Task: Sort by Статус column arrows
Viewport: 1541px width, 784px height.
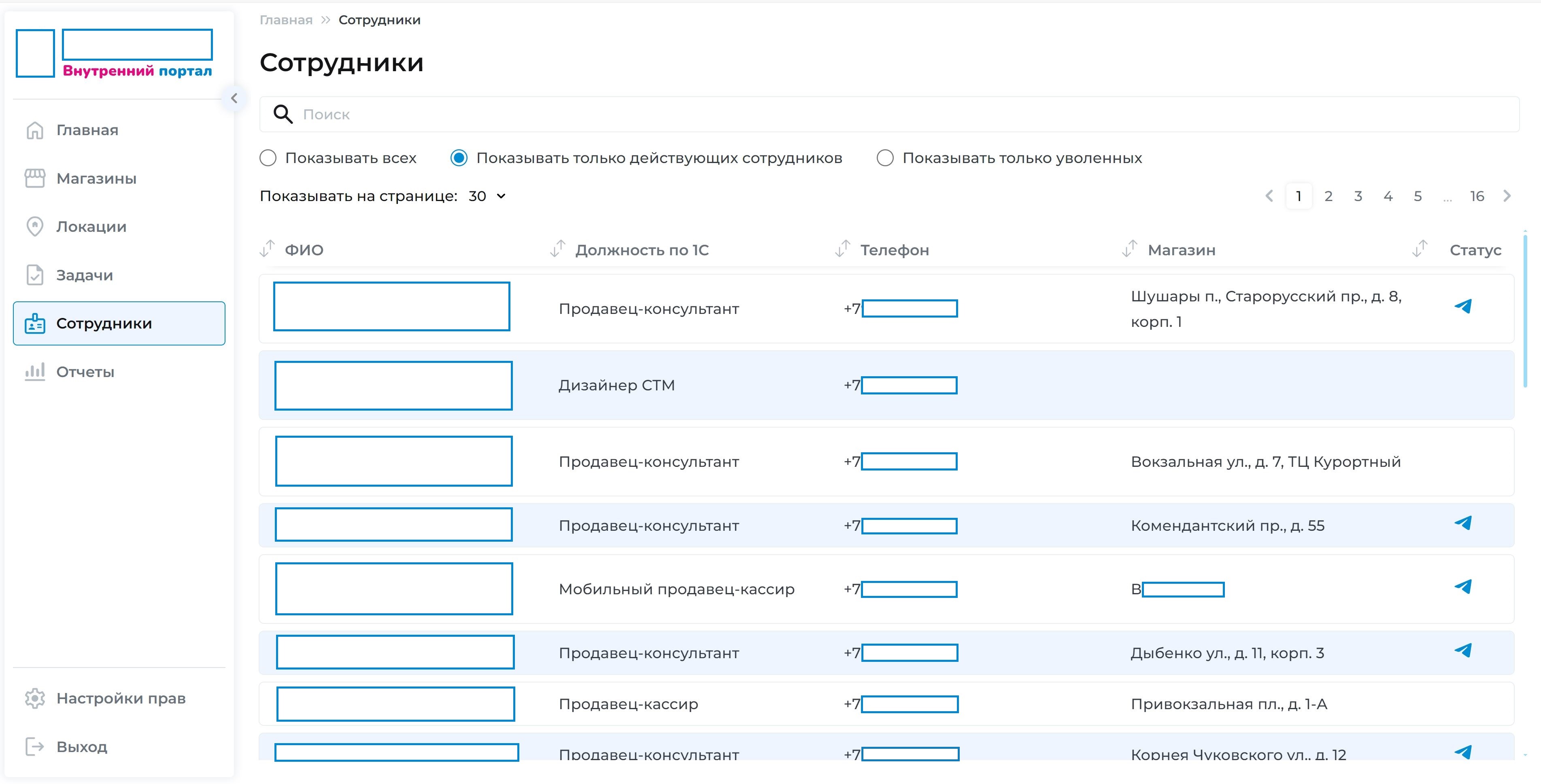Action: coord(1420,249)
